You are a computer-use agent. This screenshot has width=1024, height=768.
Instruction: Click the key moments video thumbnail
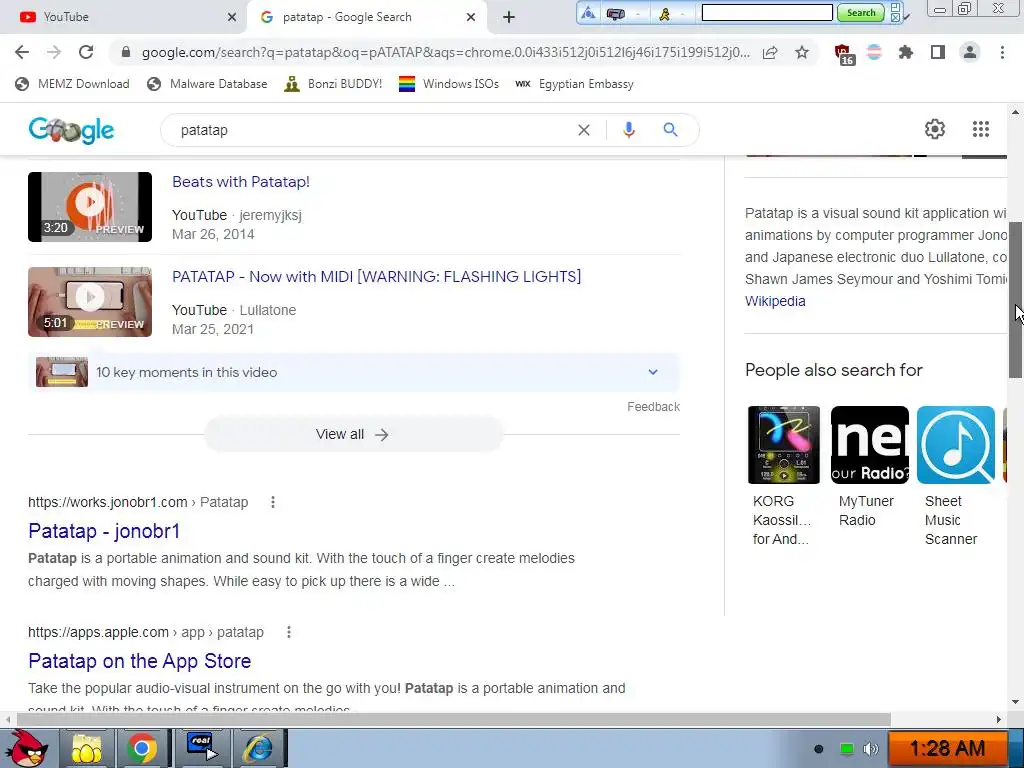click(62, 372)
